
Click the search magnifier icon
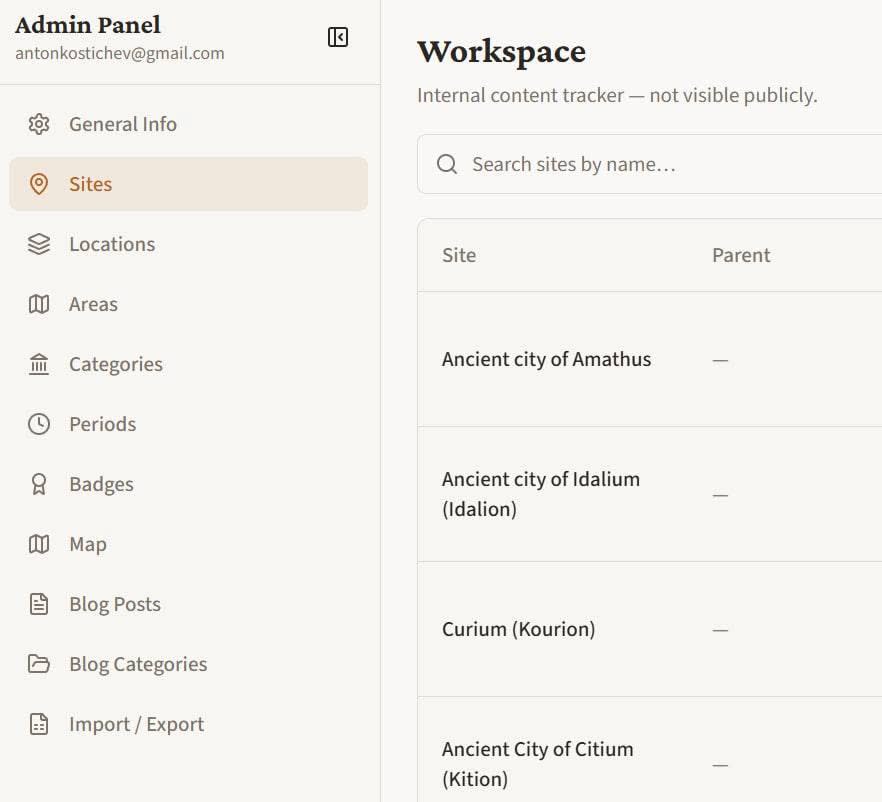click(x=447, y=164)
